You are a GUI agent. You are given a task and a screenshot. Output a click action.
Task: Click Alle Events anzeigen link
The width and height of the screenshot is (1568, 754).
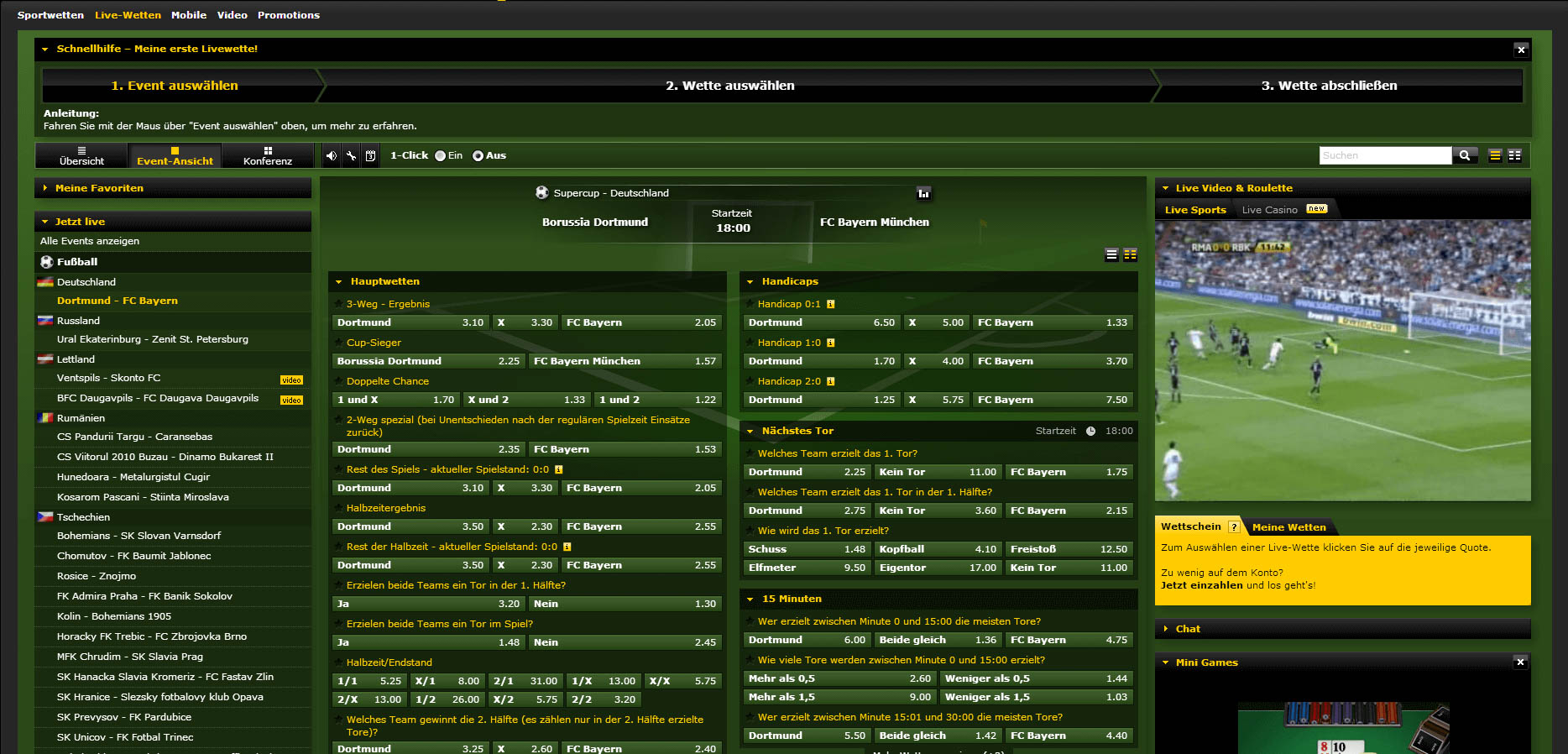tap(90, 241)
